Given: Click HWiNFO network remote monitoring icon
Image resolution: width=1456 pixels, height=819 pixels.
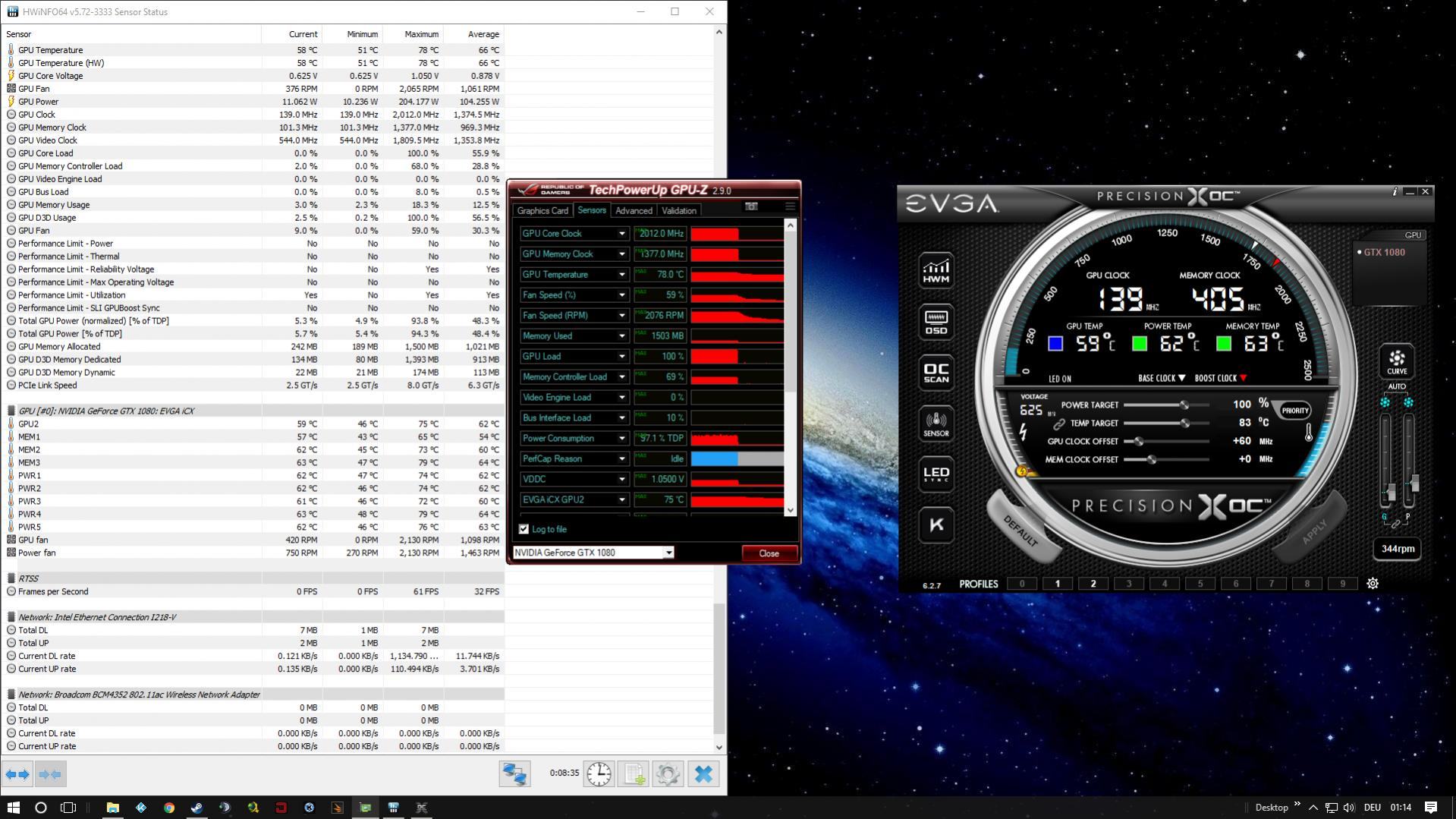Looking at the screenshot, I should point(514,774).
